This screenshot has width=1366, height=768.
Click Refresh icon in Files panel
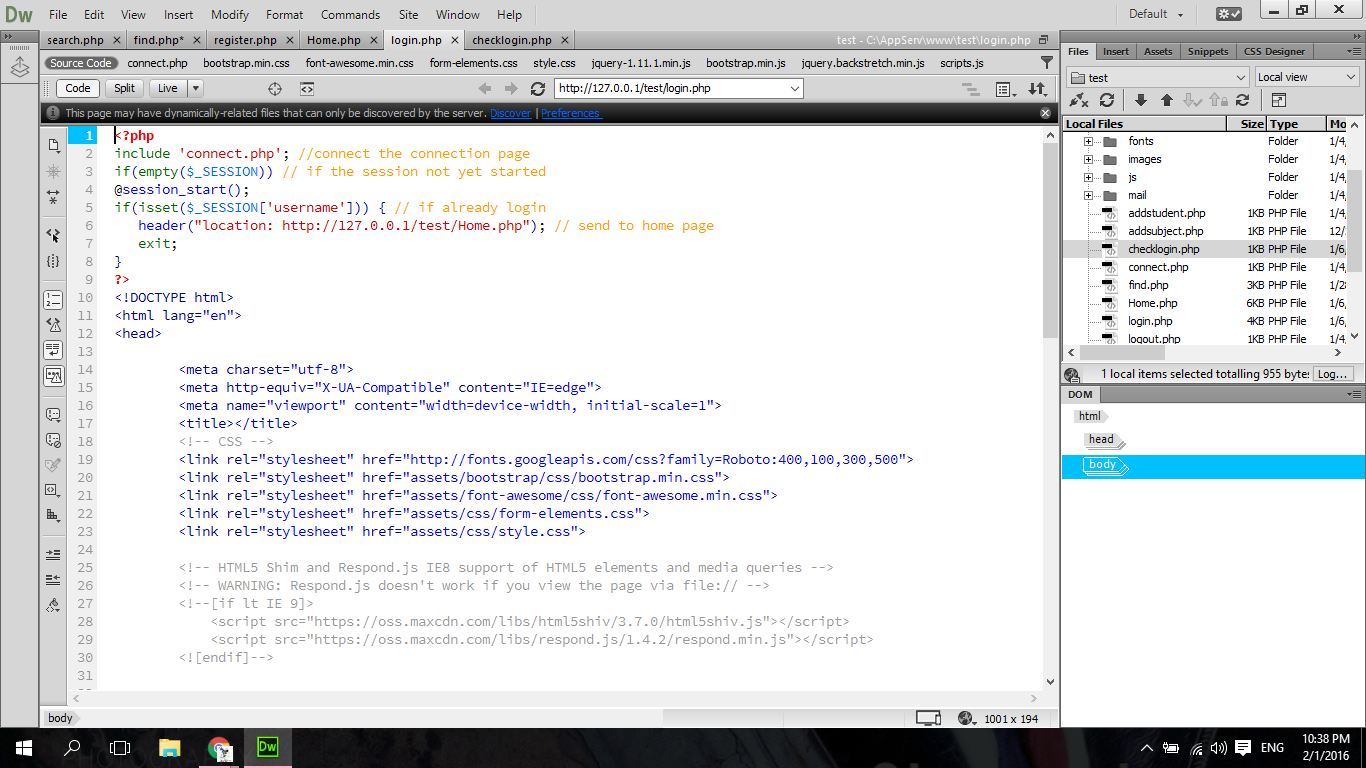[1107, 100]
